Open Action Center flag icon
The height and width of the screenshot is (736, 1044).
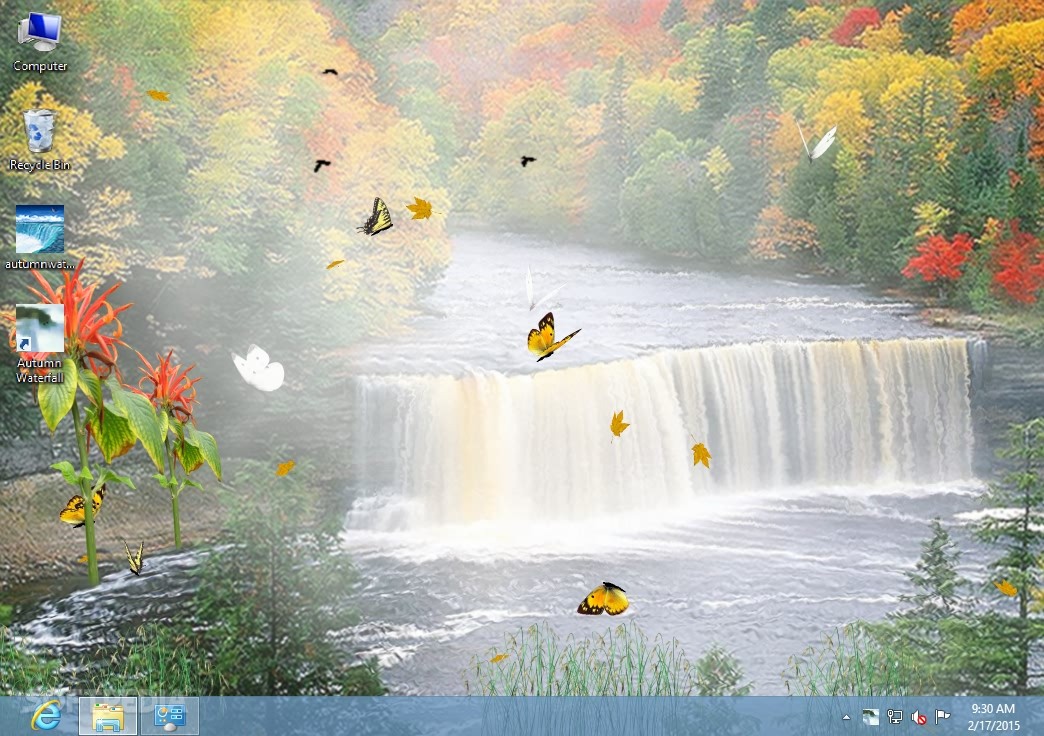(x=942, y=717)
